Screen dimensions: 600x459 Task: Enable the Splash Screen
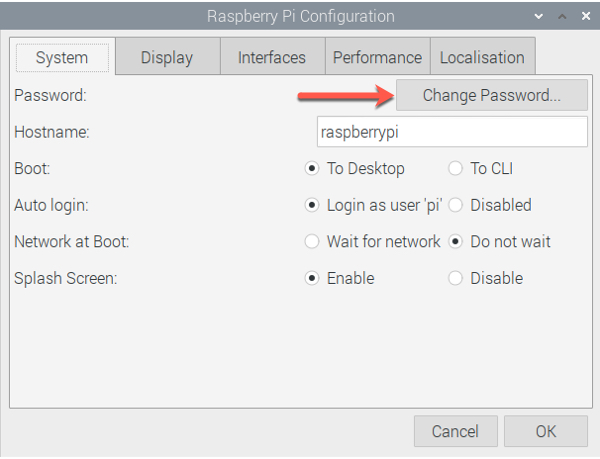tap(311, 278)
